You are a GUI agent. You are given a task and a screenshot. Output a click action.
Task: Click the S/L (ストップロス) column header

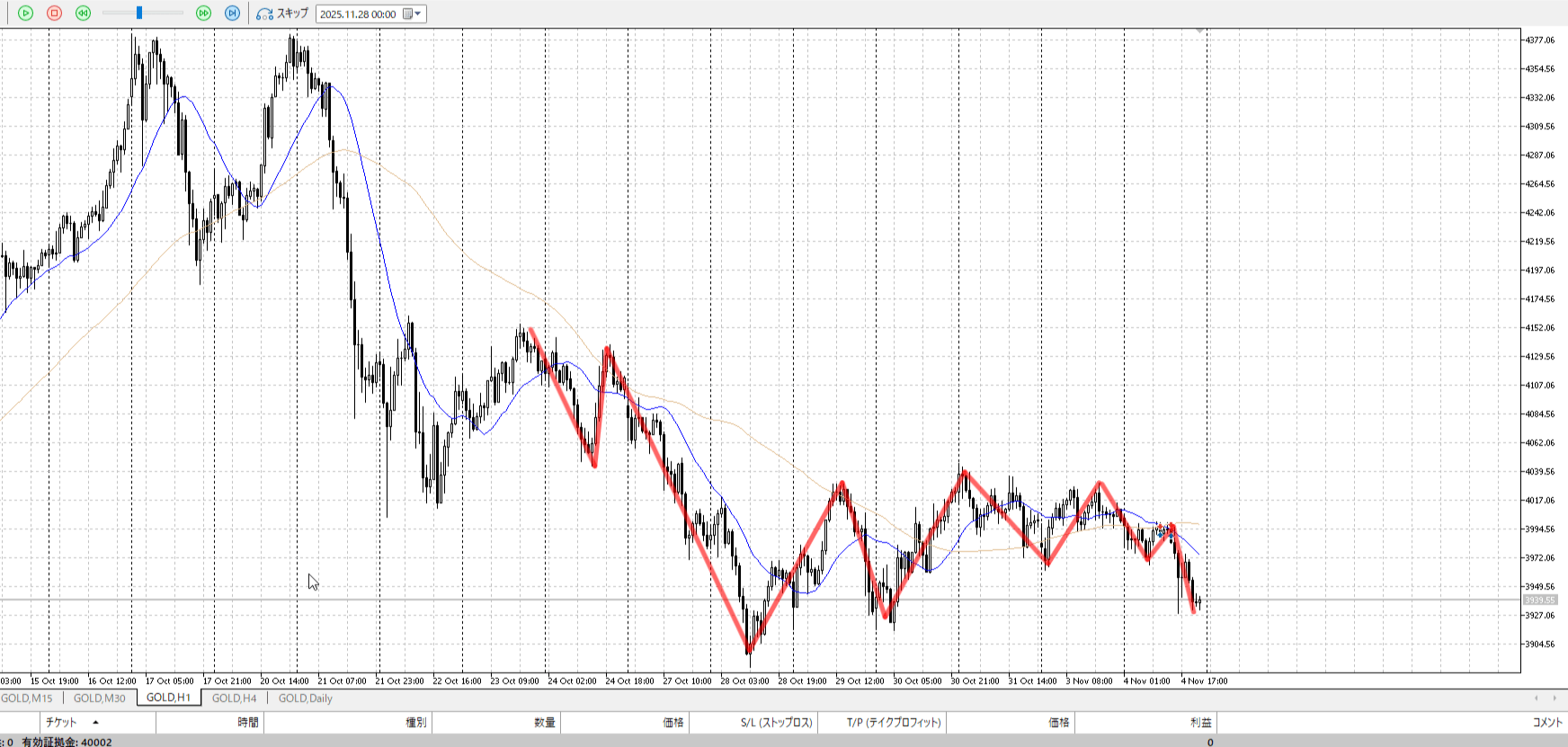pos(776,723)
